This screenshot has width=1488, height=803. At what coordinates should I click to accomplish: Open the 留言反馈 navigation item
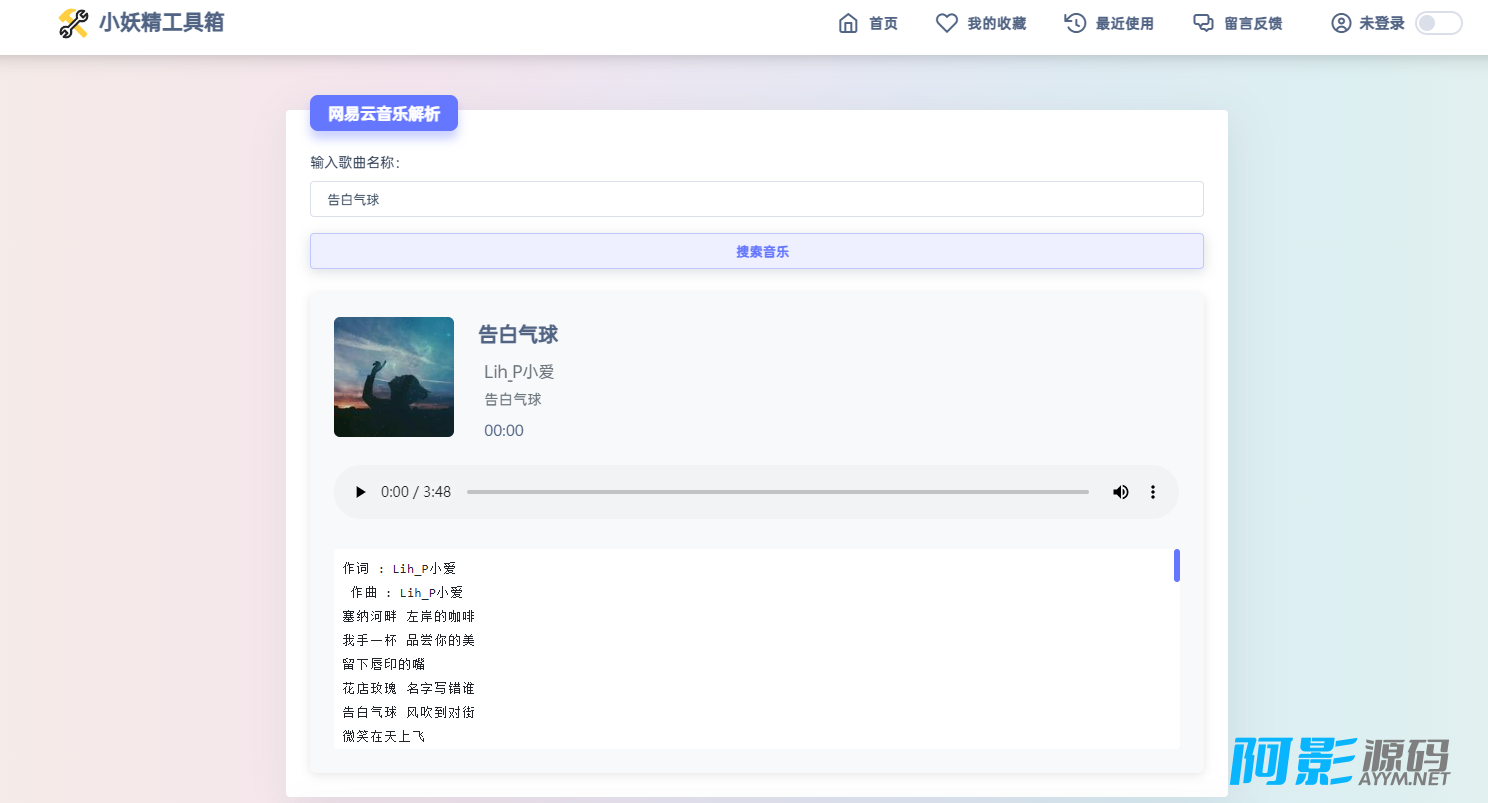[1237, 23]
